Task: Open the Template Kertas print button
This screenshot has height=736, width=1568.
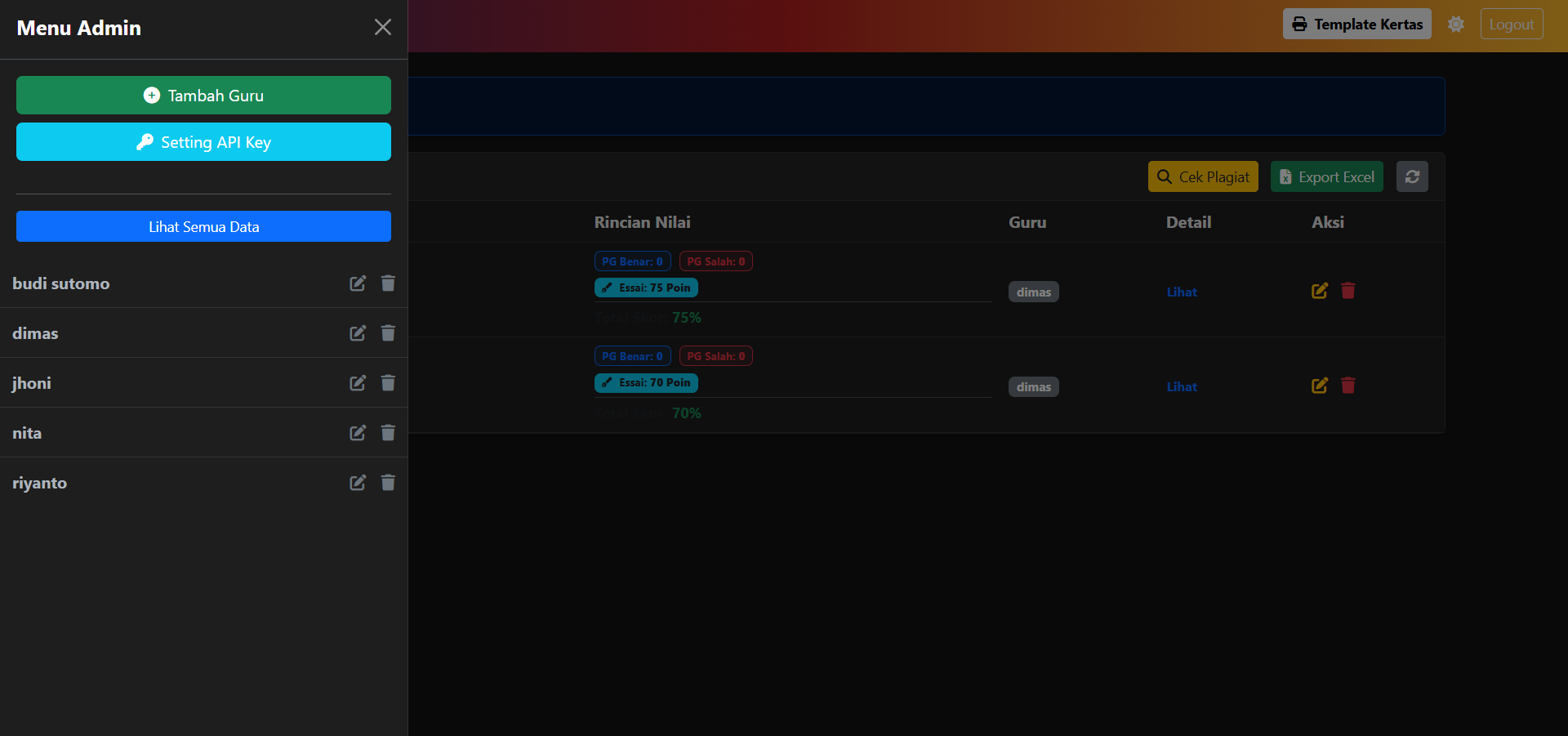Action: click(1356, 25)
